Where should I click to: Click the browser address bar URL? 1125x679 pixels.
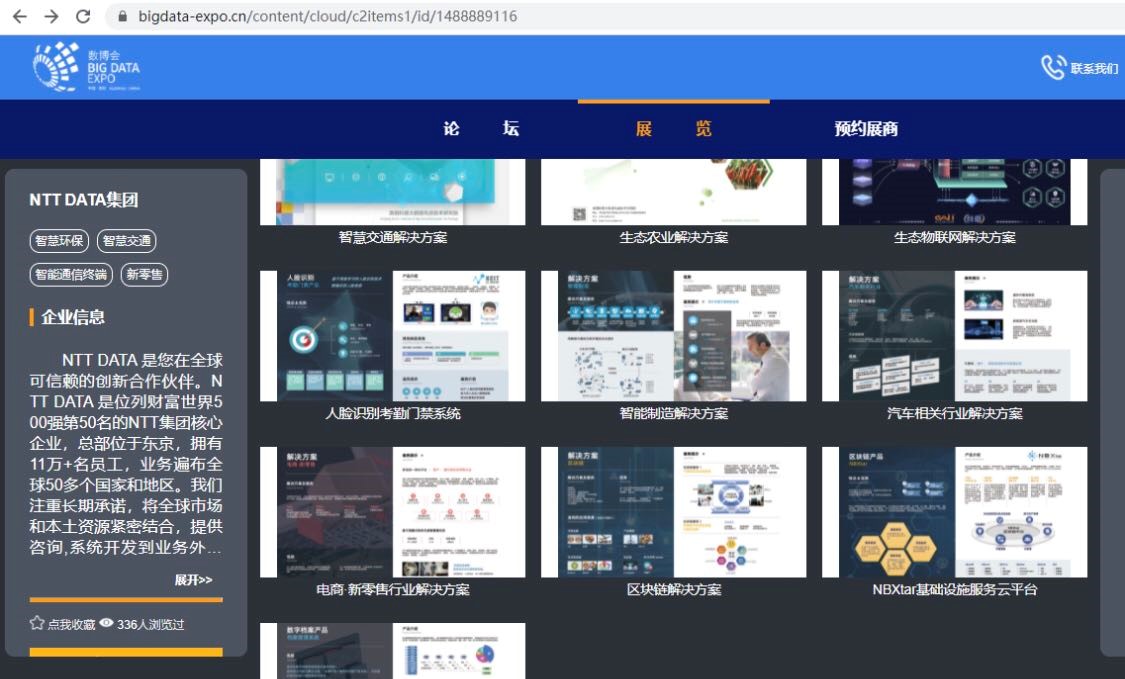(x=328, y=16)
